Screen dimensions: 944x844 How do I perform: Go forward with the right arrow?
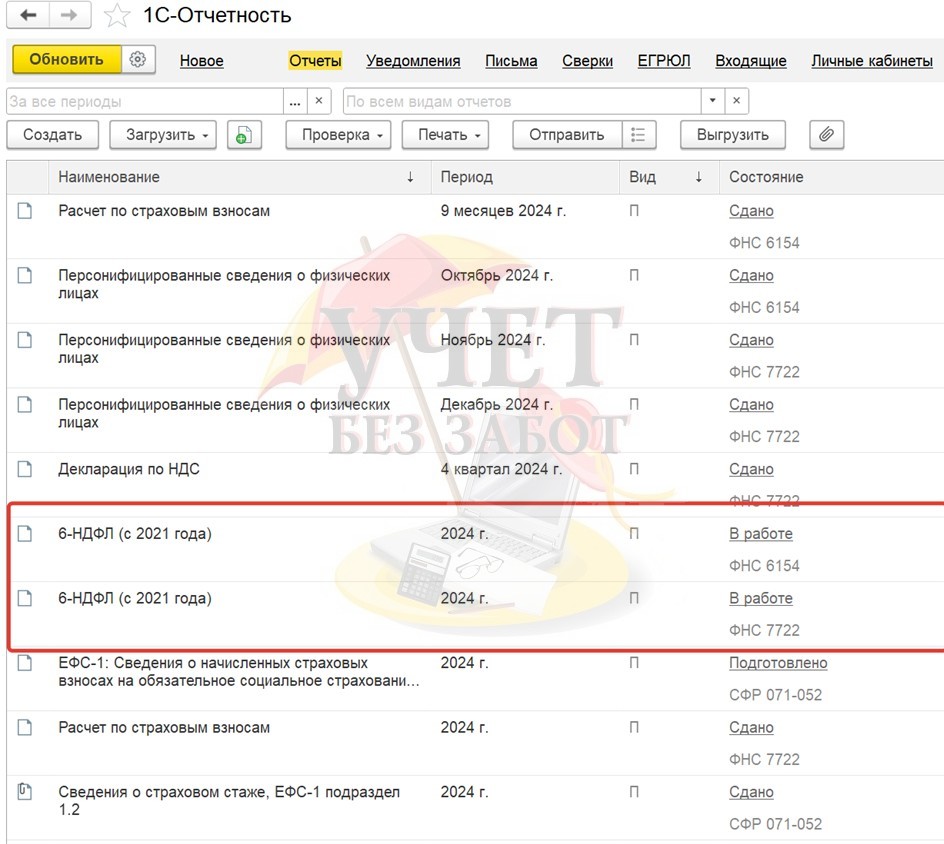coord(70,15)
